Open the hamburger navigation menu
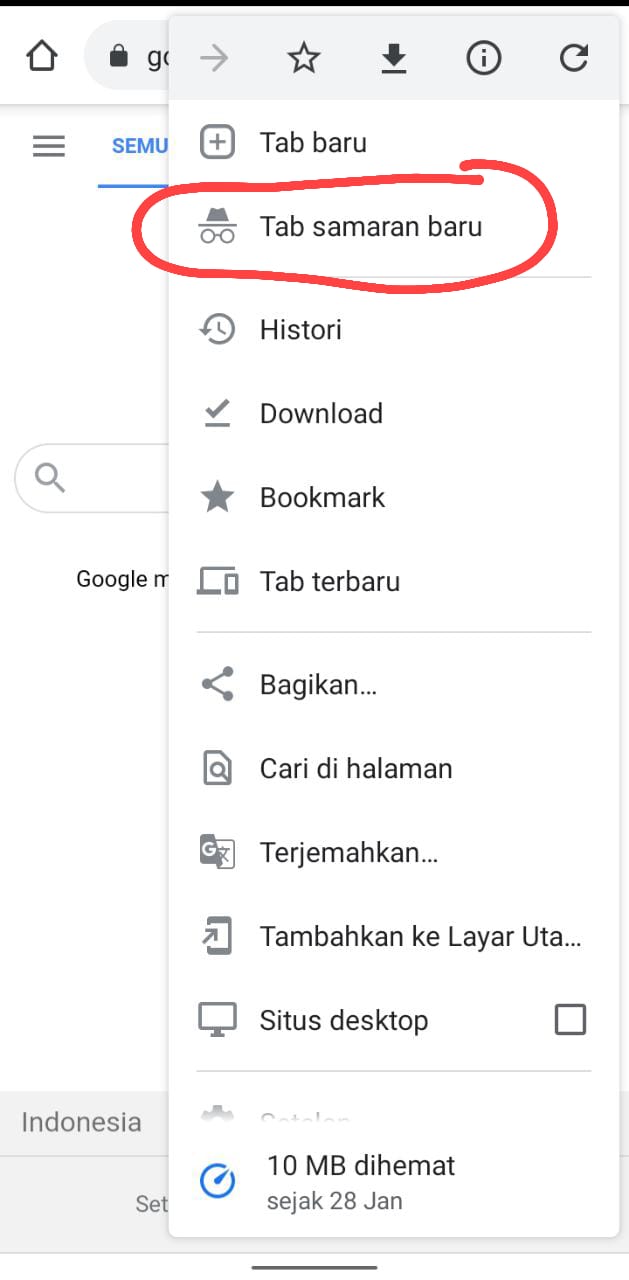The height and width of the screenshot is (1280, 629). pos(48,146)
